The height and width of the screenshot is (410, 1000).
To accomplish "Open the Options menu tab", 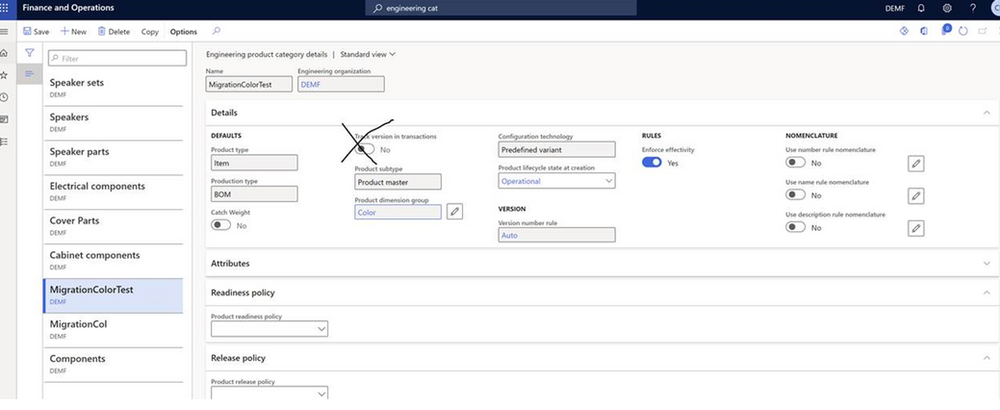I will [x=184, y=31].
